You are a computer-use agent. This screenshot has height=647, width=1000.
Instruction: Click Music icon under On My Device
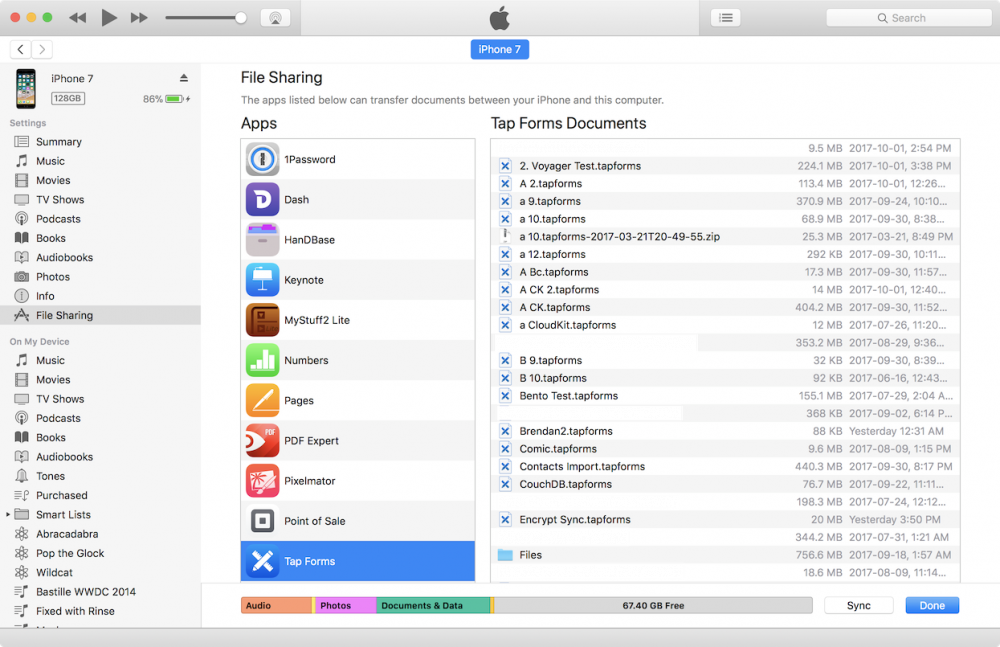(x=22, y=361)
